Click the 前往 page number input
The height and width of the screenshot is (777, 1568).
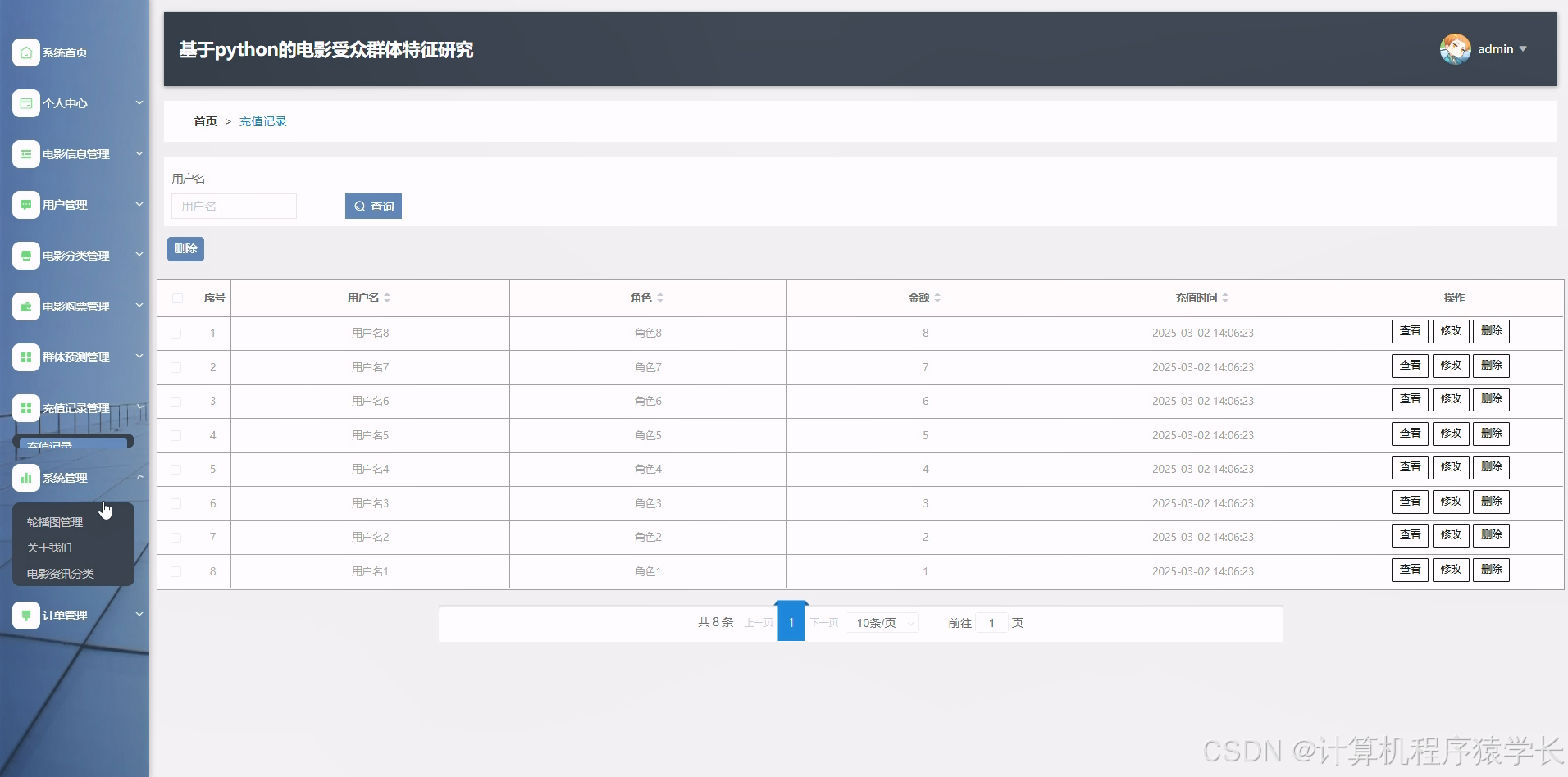pos(991,623)
